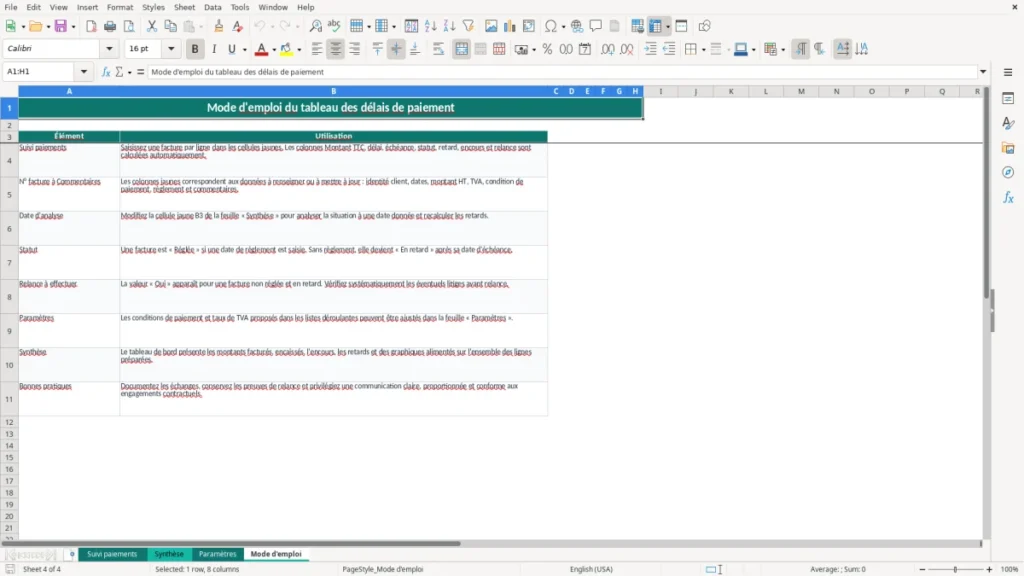Screen dimensions: 1024x576
Task: Open the font name dropdown
Action: tap(109, 49)
